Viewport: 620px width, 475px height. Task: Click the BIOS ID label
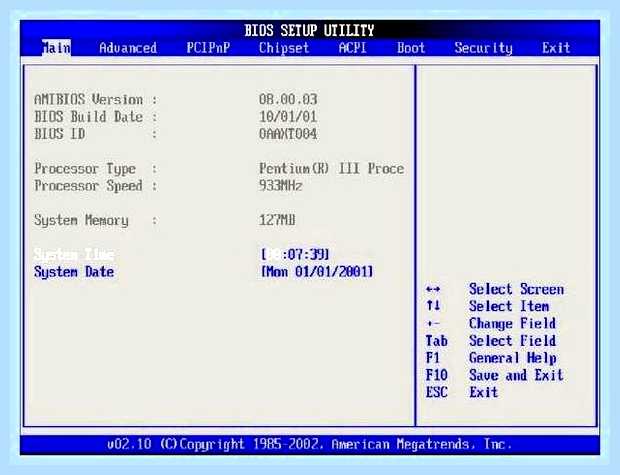pyautogui.click(x=60, y=134)
